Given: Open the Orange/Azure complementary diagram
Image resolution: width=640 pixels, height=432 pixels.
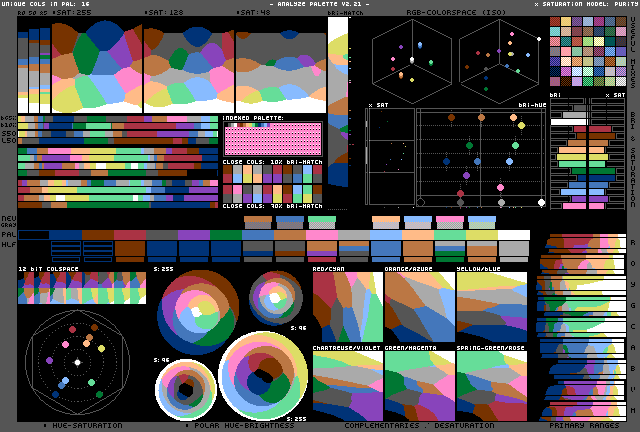Looking at the screenshot, I should tap(420, 307).
